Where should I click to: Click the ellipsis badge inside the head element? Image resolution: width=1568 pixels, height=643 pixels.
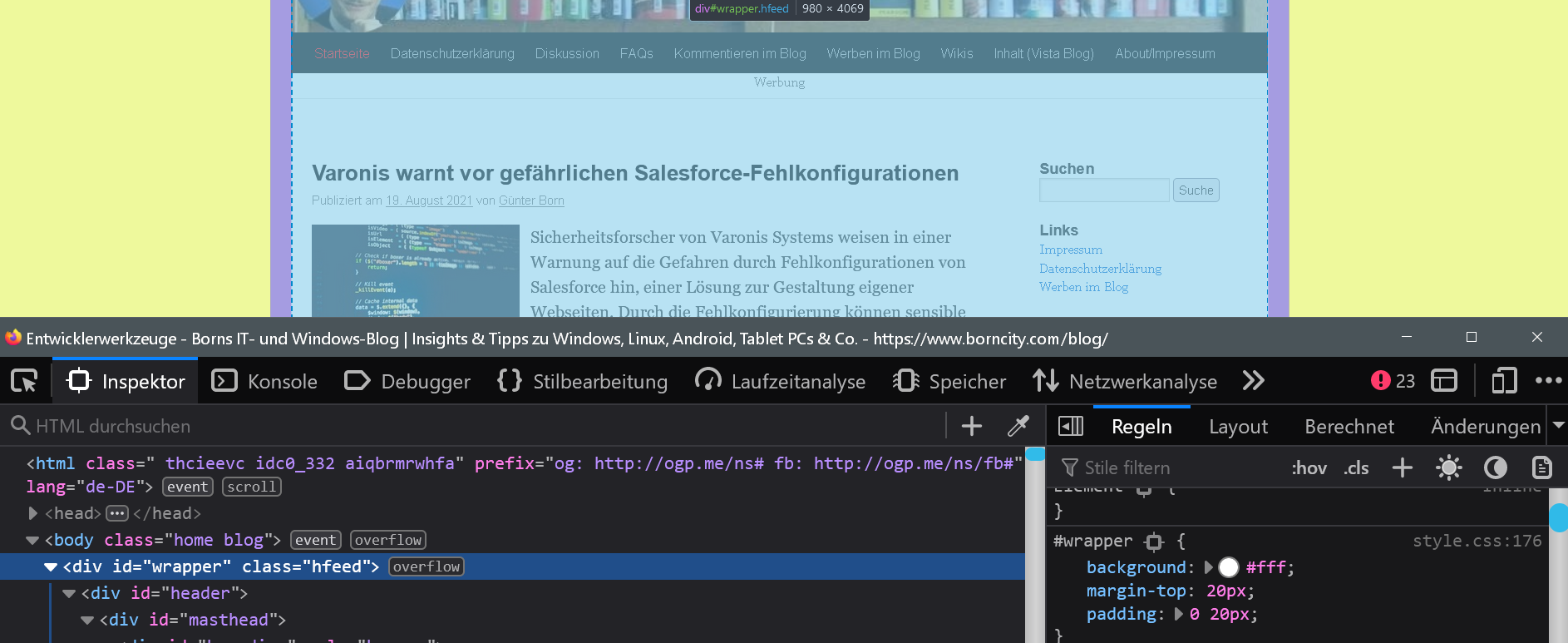[117, 513]
